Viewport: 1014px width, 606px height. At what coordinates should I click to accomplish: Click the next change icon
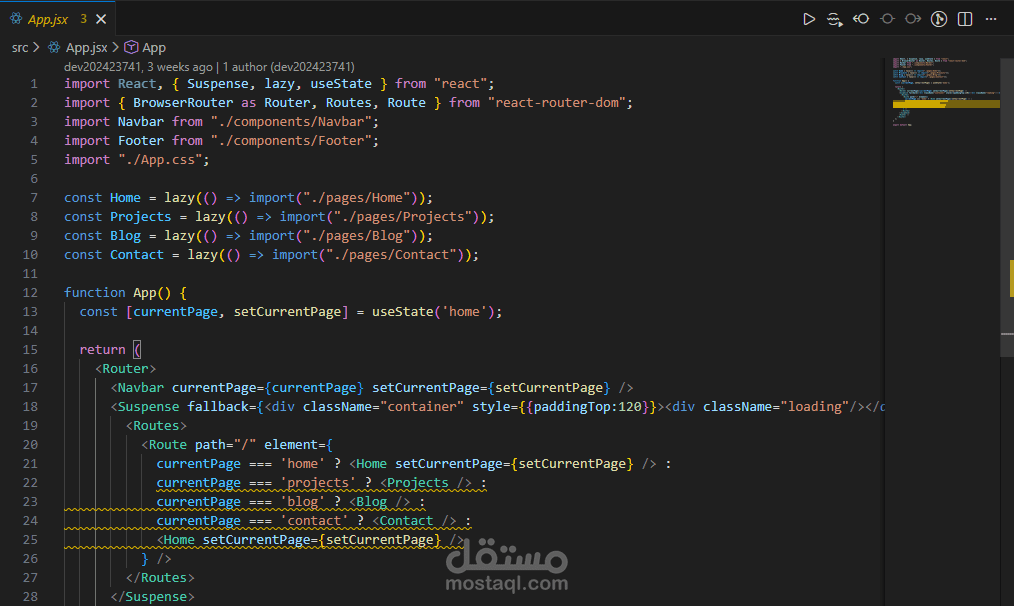911,18
